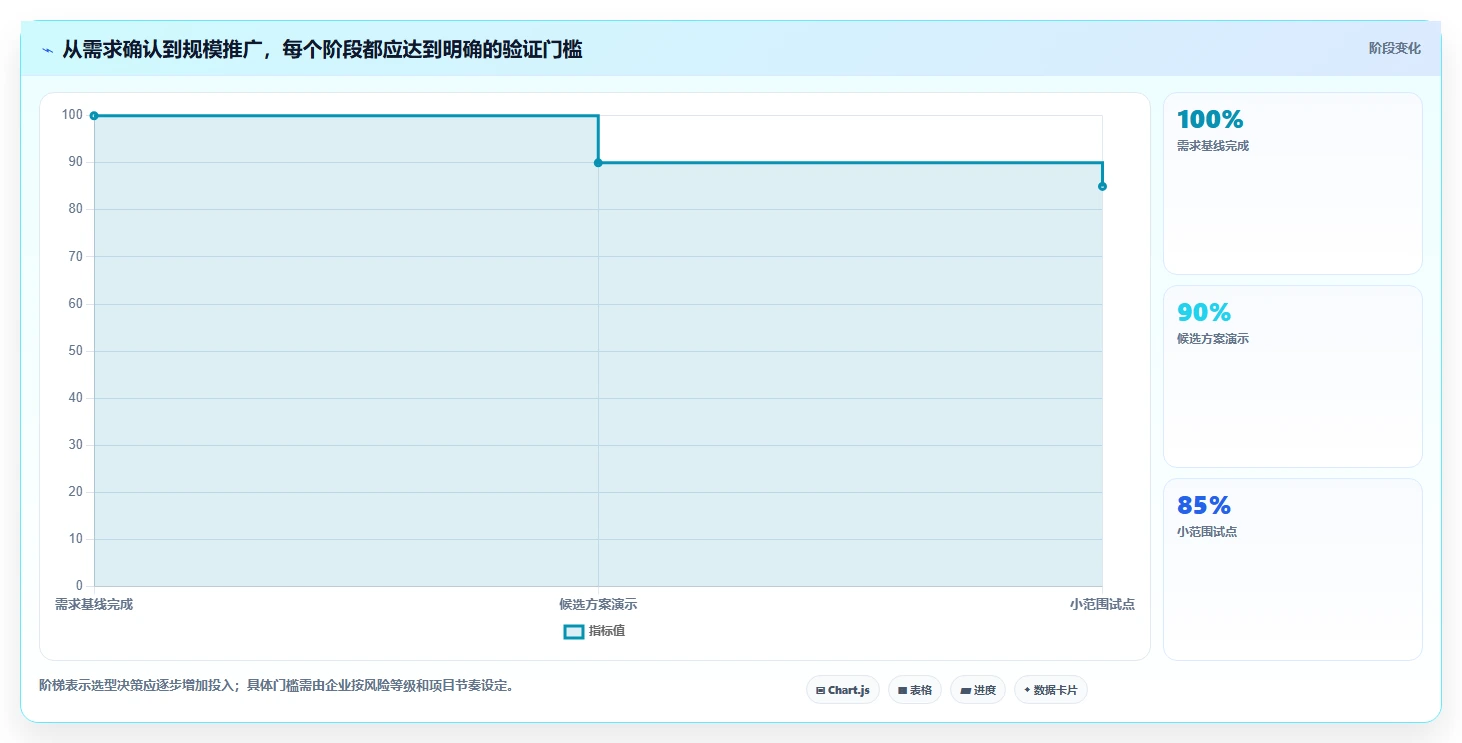Screen dimensions: 1462x743
Task: Click the sparkle icon in 数据卡片 tag
Action: 1027,690
